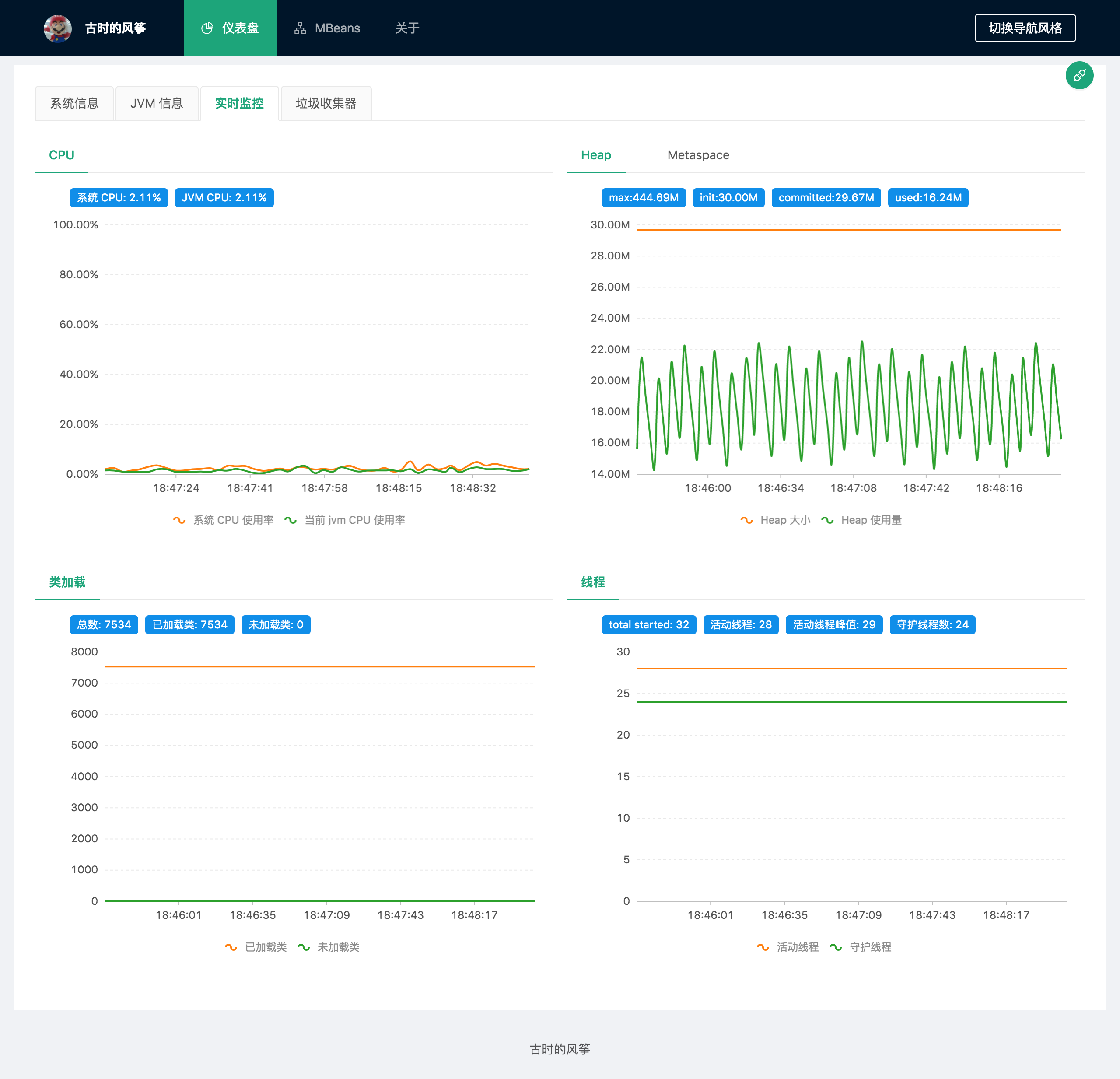Open the MBeans navigation item

point(327,28)
